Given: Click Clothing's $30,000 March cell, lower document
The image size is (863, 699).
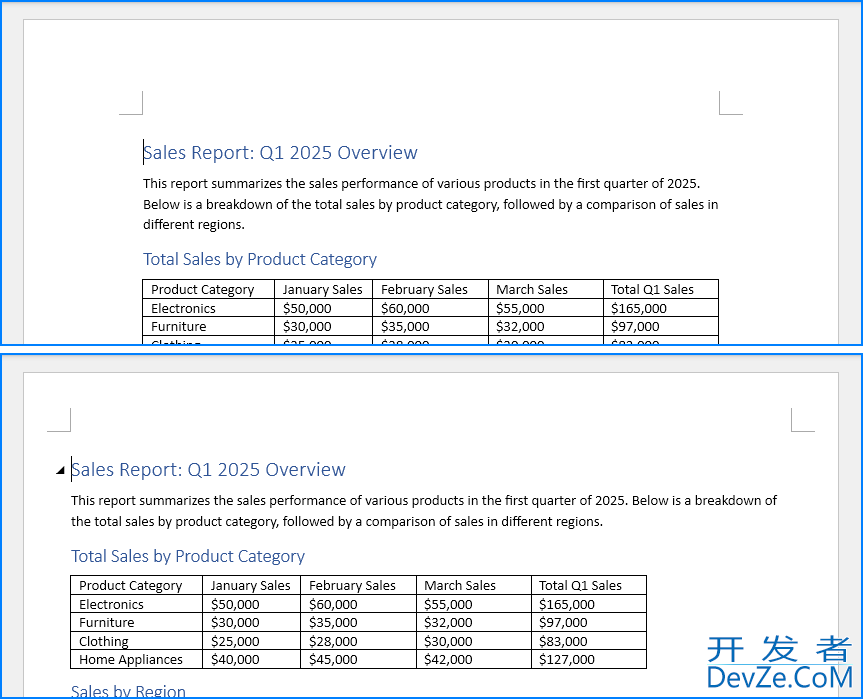Looking at the screenshot, I should (474, 641).
